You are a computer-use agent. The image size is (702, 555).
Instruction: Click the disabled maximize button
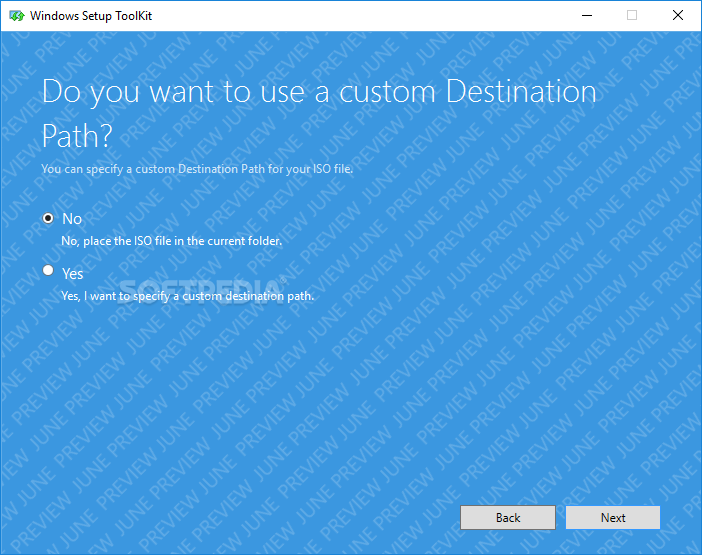tap(632, 16)
